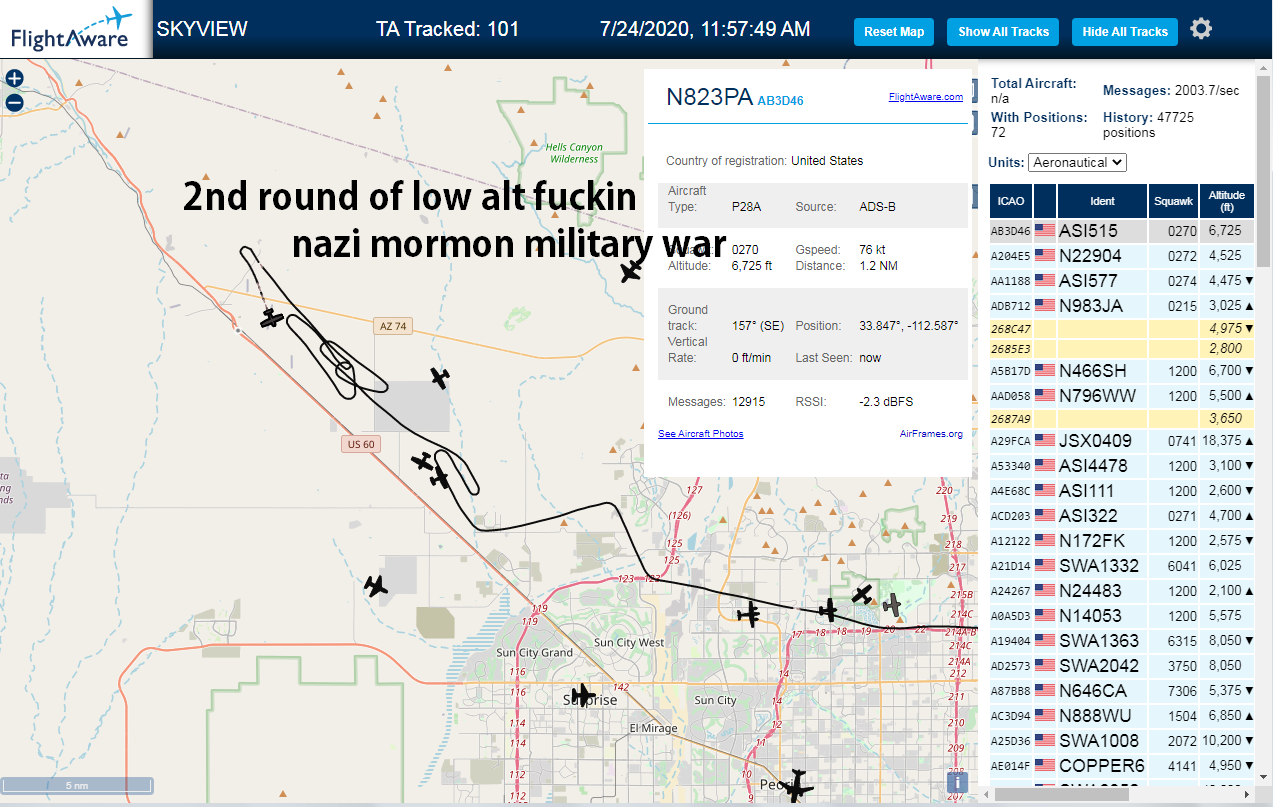
Task: Select the N466SH row
Action: [1121, 371]
